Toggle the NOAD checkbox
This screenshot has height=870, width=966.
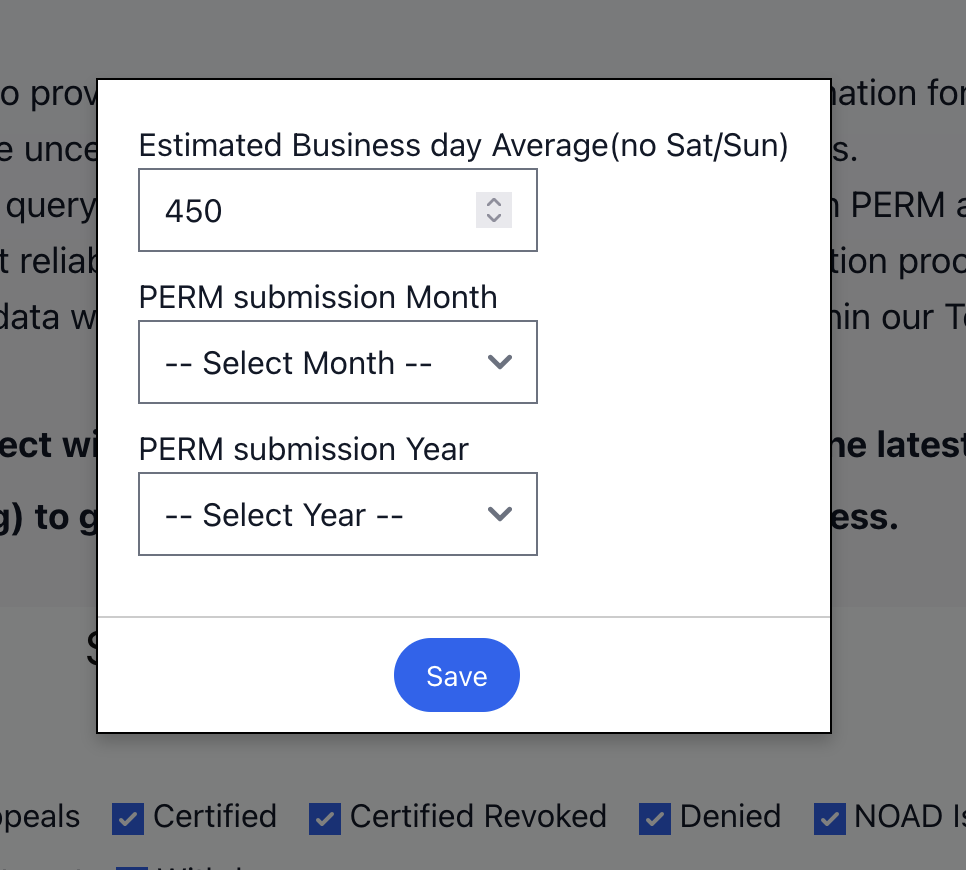[830, 818]
